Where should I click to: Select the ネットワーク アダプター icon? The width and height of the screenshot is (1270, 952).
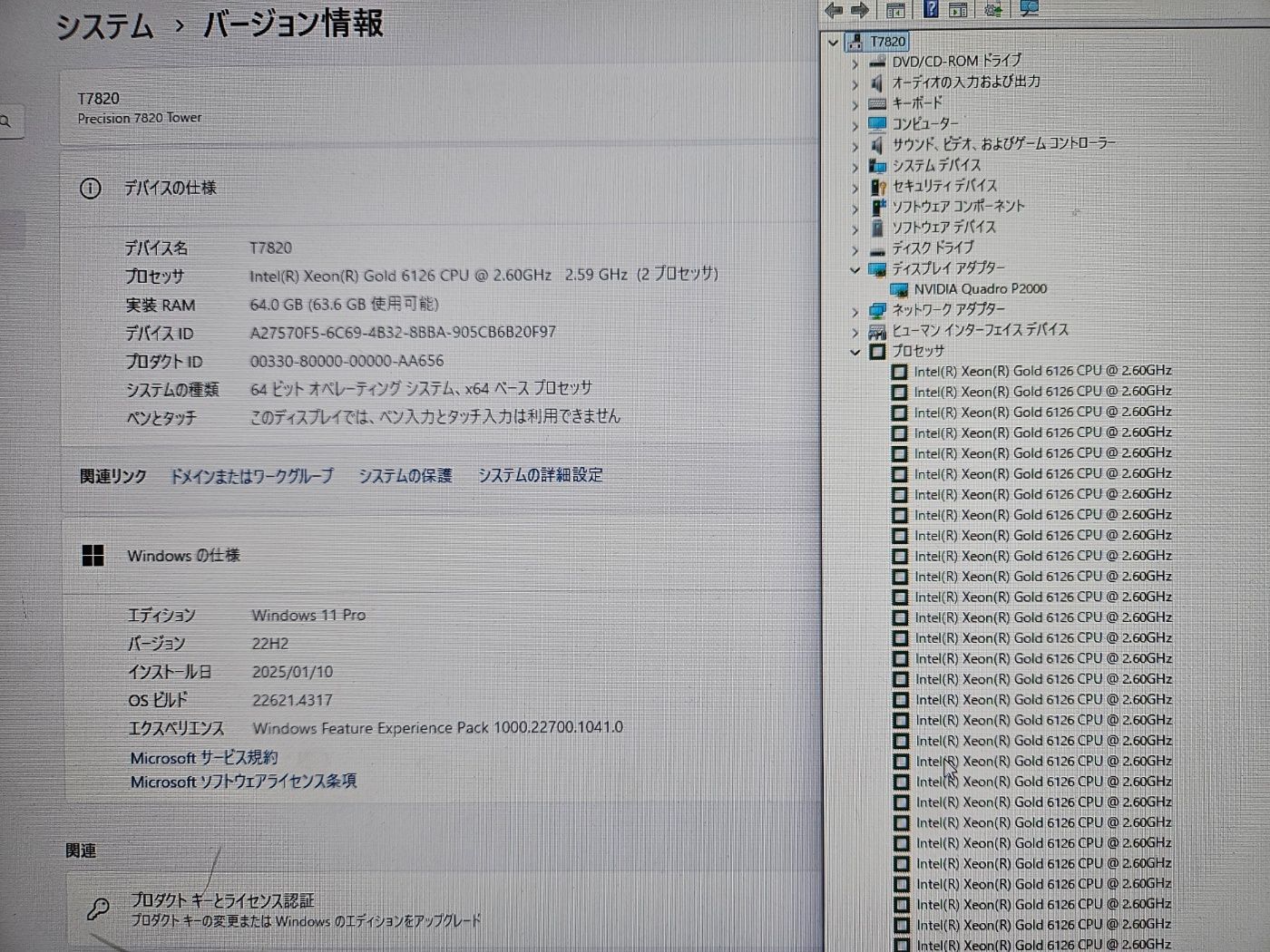click(x=877, y=310)
